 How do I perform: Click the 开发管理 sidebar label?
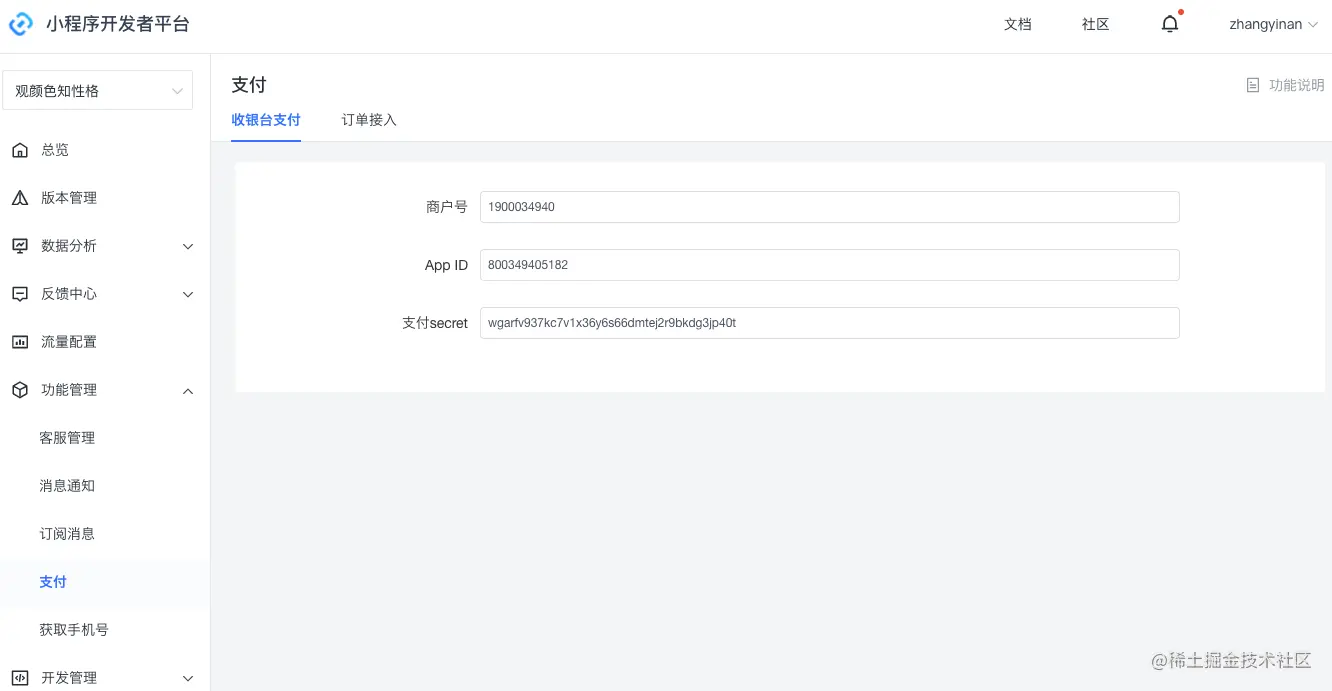pyautogui.click(x=69, y=678)
